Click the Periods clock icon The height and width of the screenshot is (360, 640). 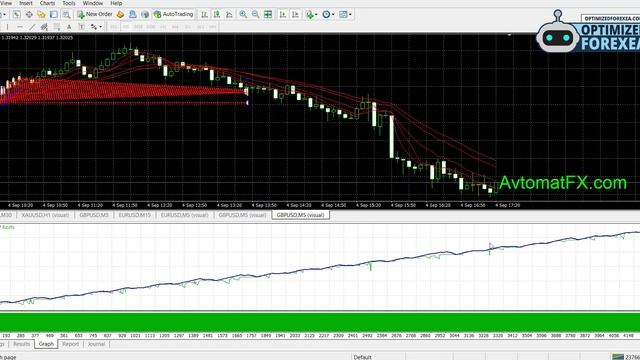click(326, 15)
